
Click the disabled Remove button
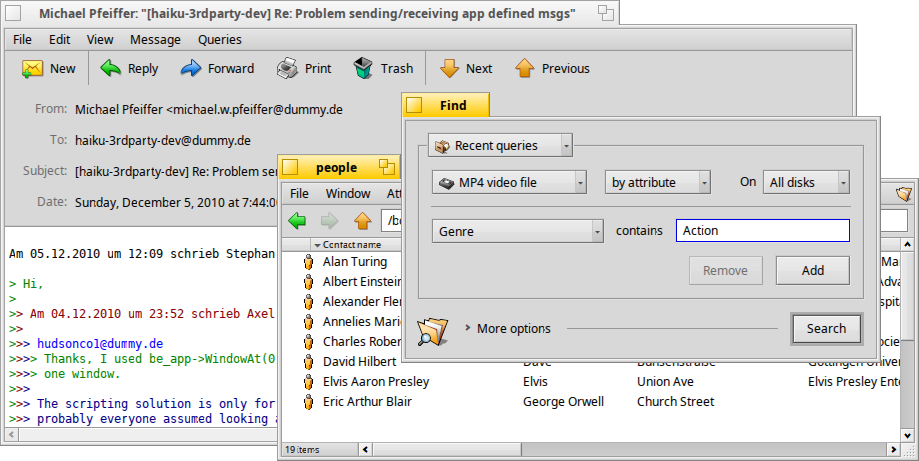tap(725, 271)
